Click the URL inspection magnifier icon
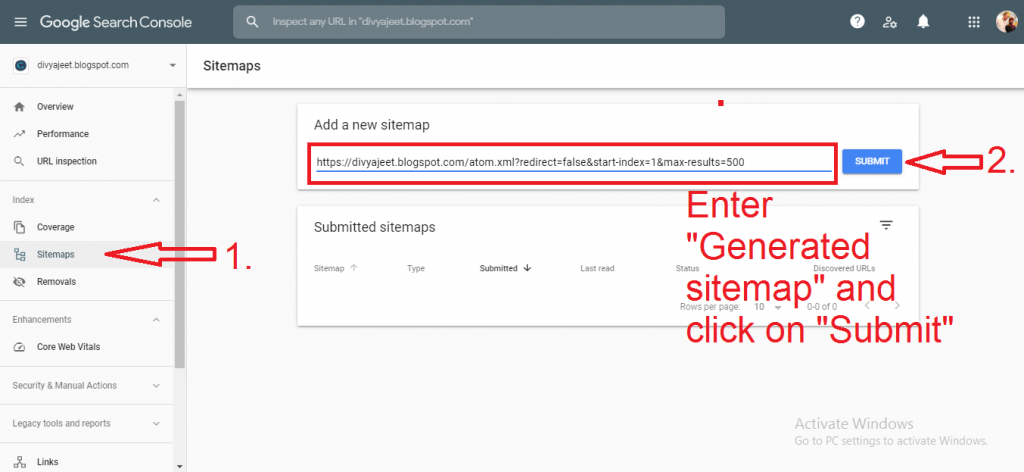1024x472 pixels. 19,161
